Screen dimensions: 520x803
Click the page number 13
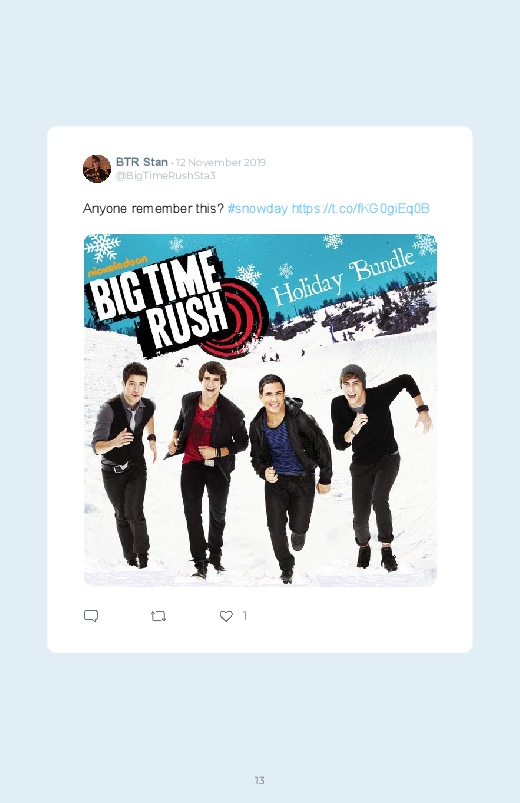(x=260, y=780)
